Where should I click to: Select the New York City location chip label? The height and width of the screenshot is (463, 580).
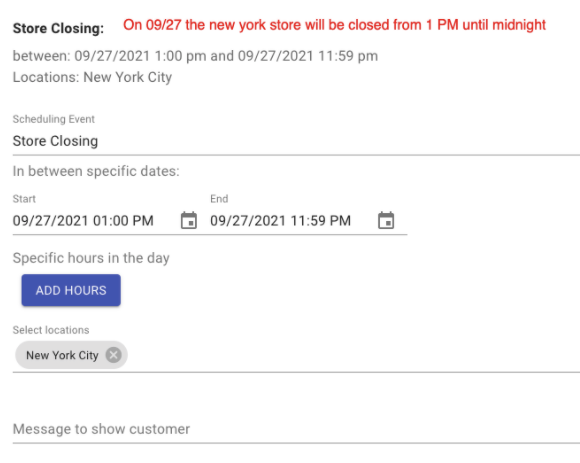click(62, 355)
